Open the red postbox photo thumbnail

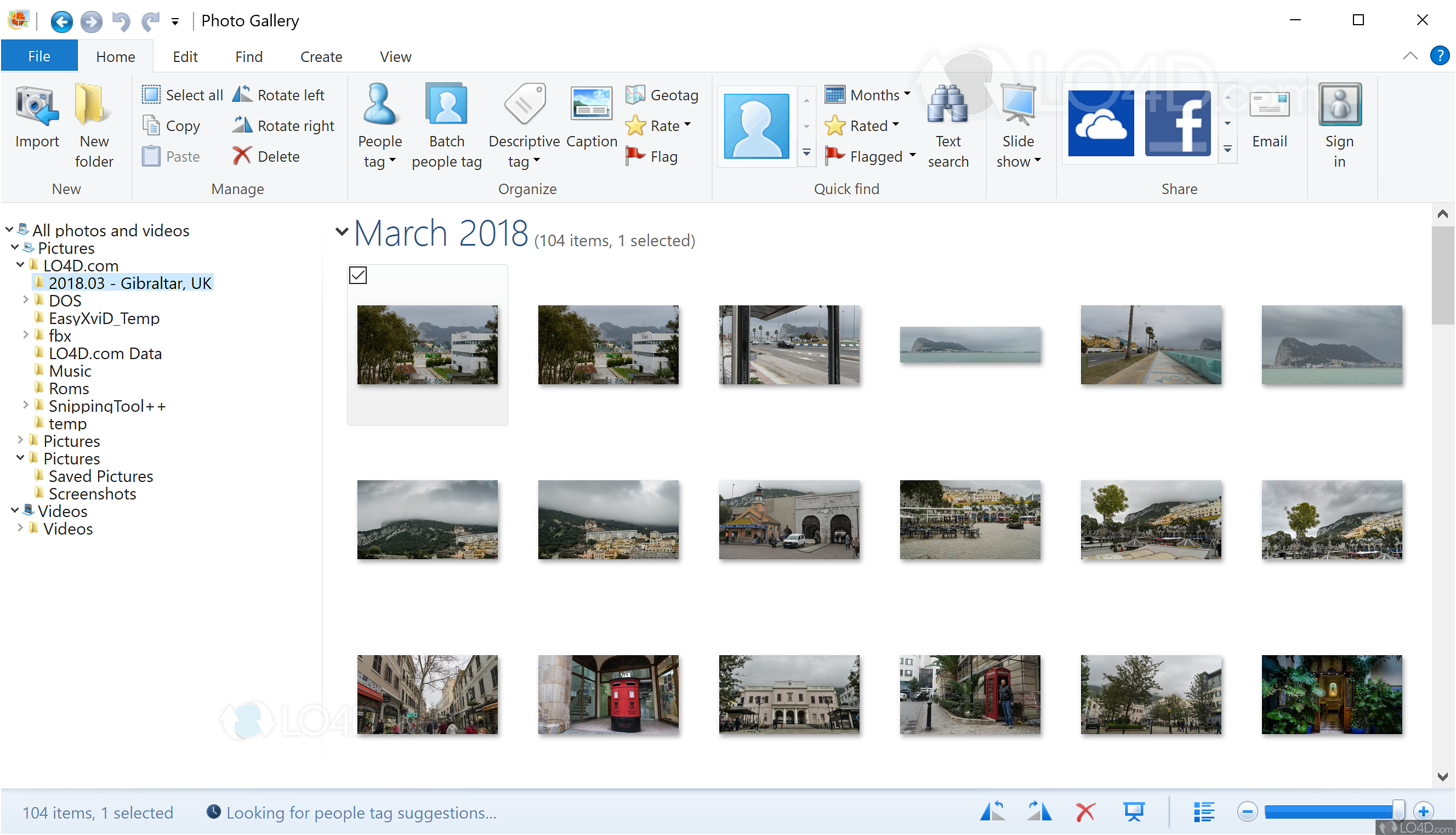coord(607,695)
